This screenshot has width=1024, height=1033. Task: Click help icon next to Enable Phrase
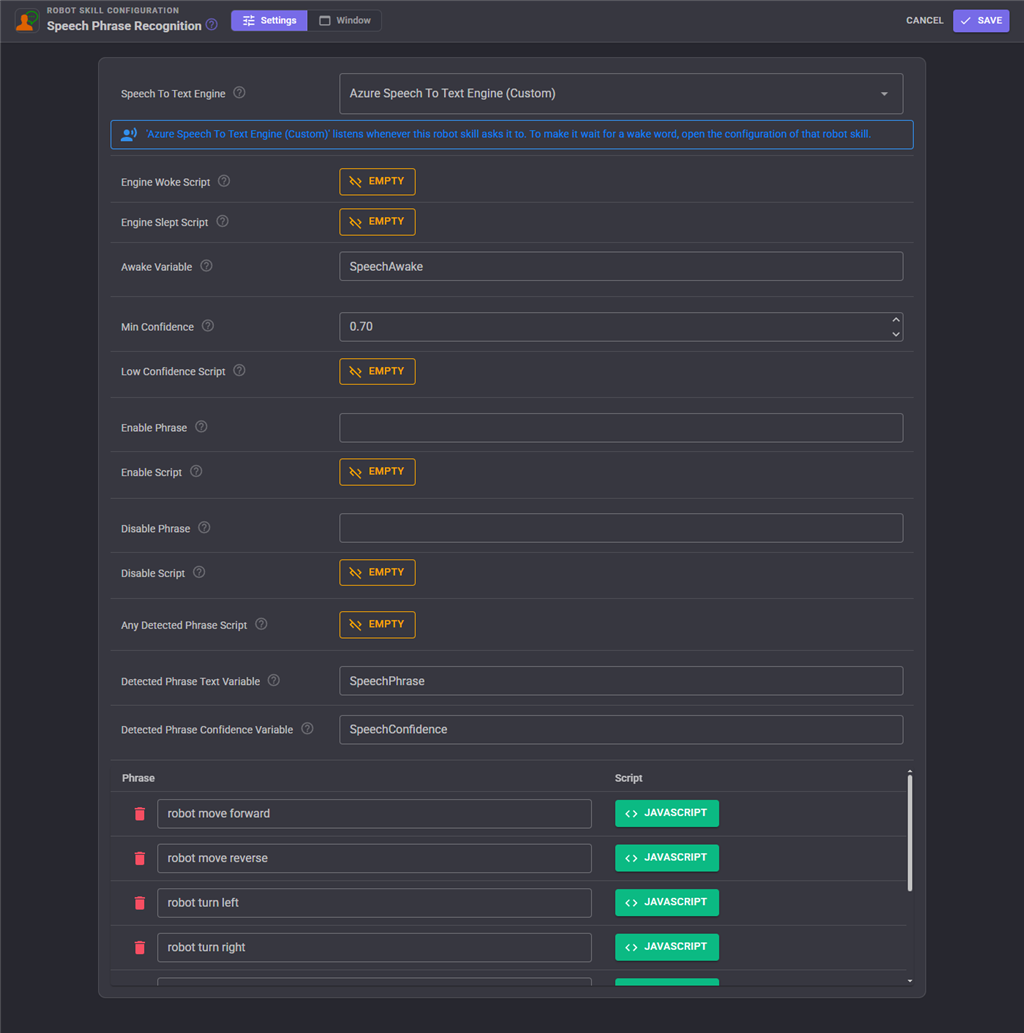click(x=201, y=427)
